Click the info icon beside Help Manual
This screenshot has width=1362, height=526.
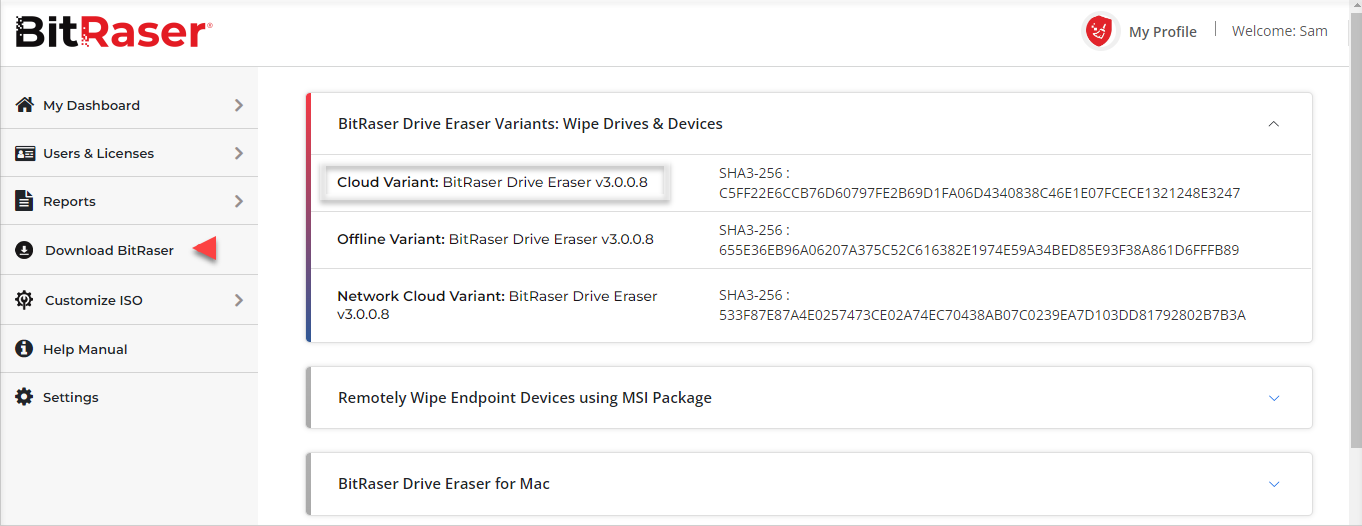point(25,349)
